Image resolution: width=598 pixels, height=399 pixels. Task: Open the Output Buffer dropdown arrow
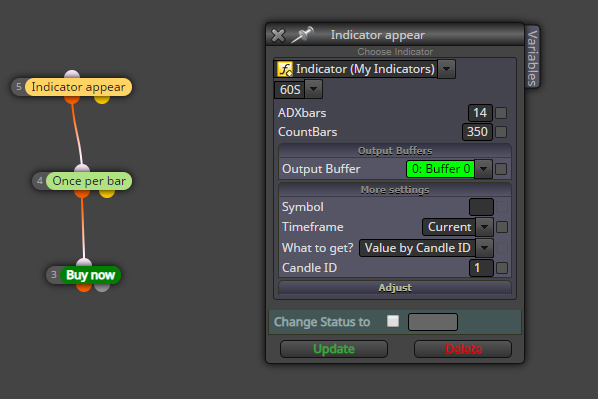tap(484, 169)
